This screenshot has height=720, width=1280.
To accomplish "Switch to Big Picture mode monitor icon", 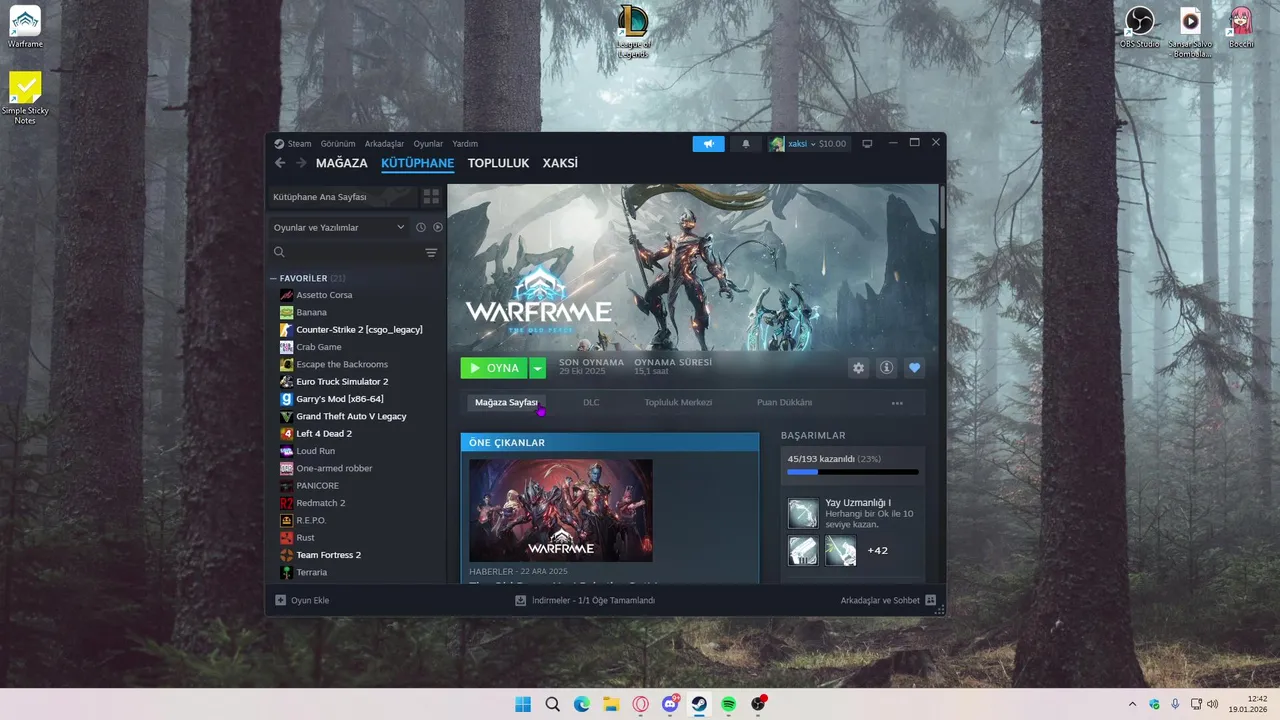I will (x=867, y=143).
